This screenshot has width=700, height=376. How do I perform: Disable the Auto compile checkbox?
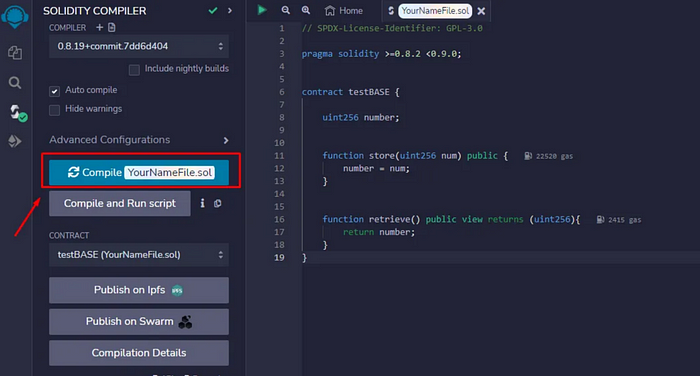(54, 91)
